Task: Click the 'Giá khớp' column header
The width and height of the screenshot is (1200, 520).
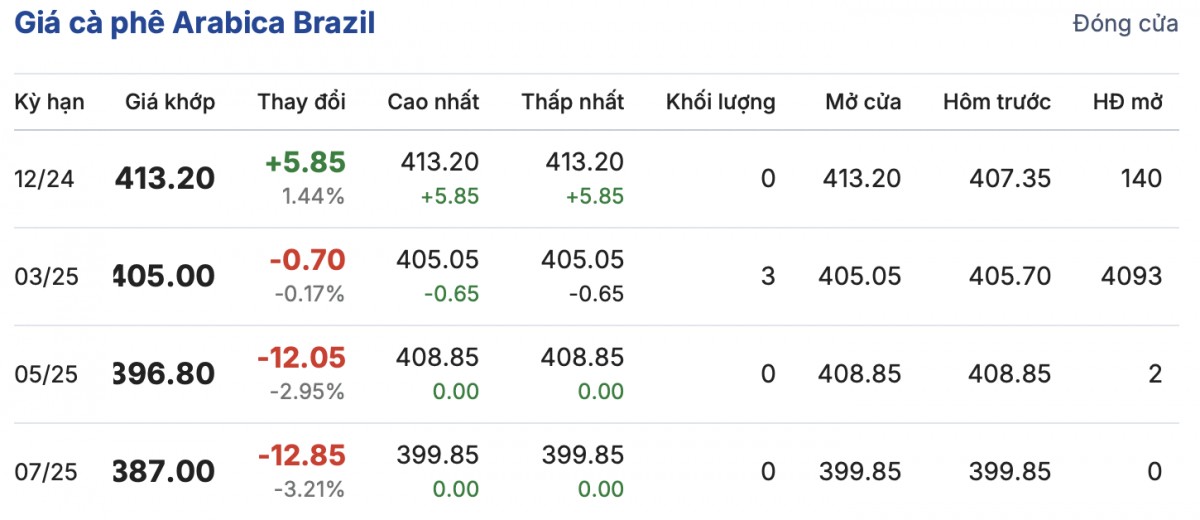Action: (170, 102)
